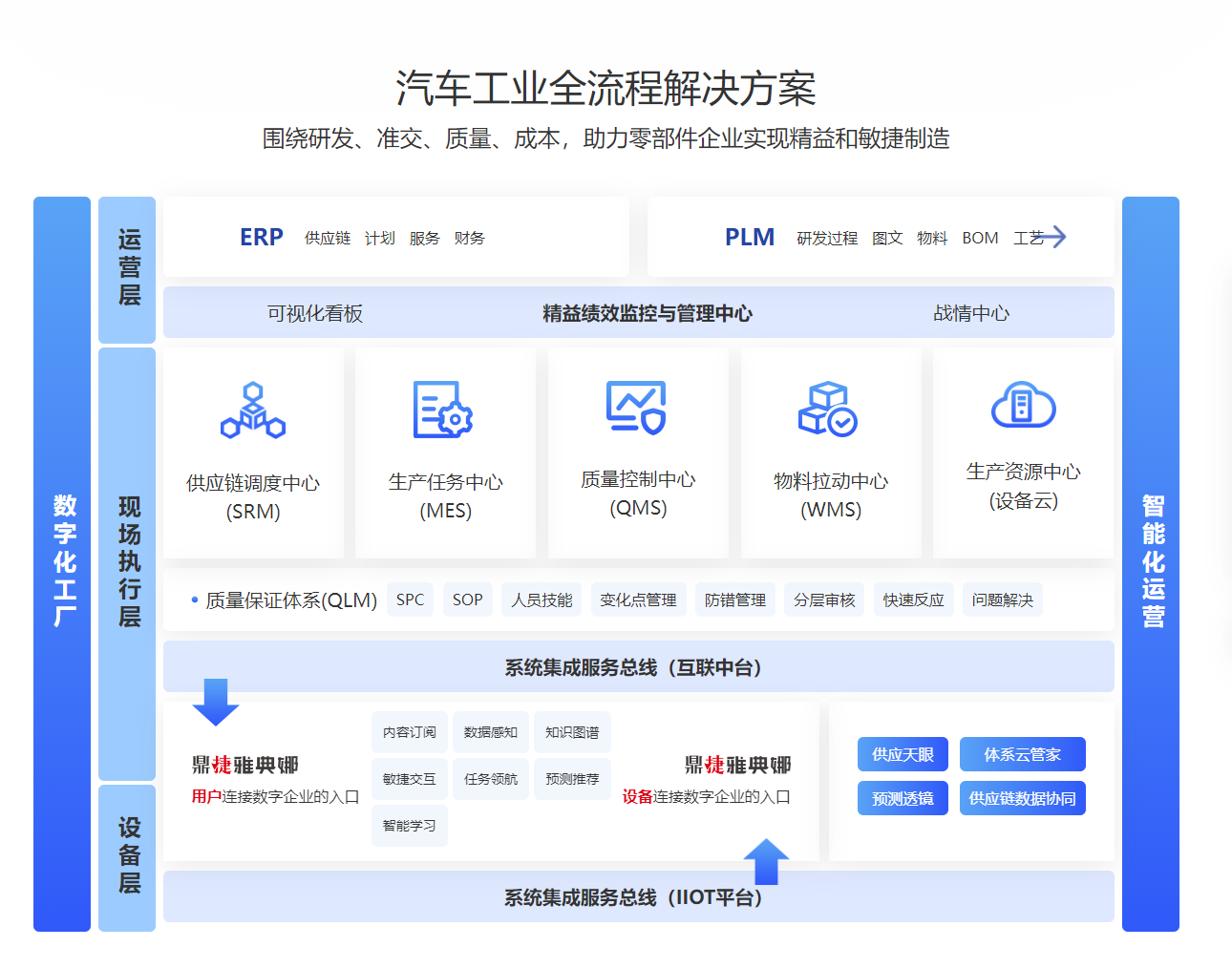Open the 体系云管家 button
1232x968 pixels.
1022,754
